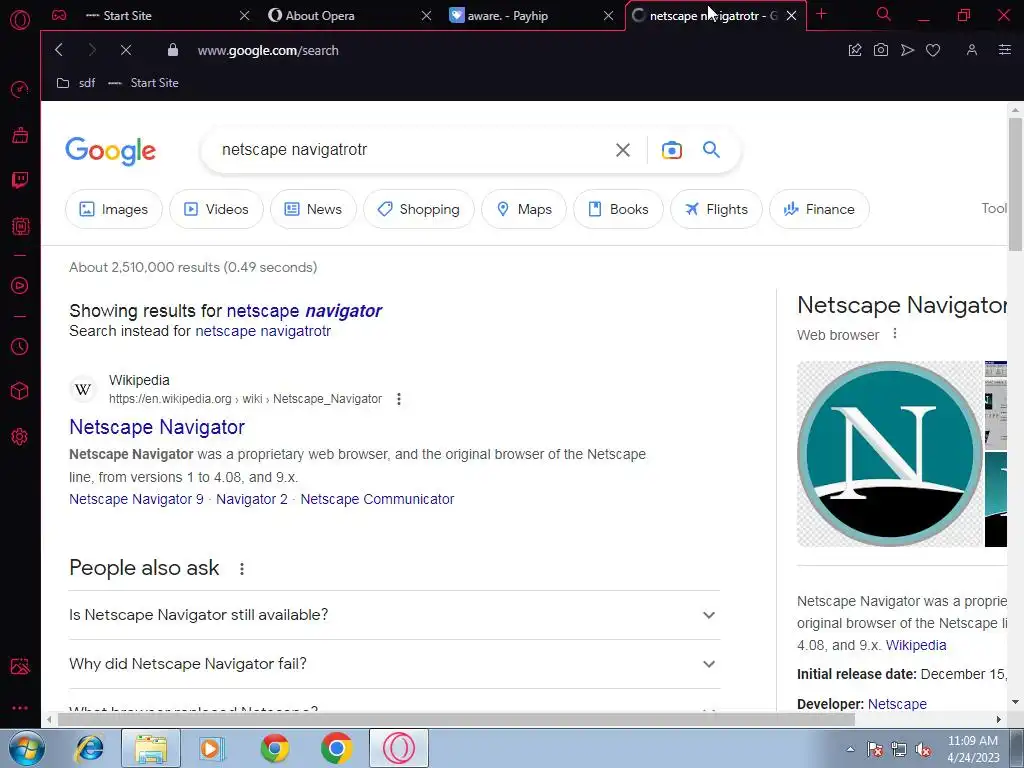Filter results by Videos
The image size is (1024, 768).
click(216, 209)
